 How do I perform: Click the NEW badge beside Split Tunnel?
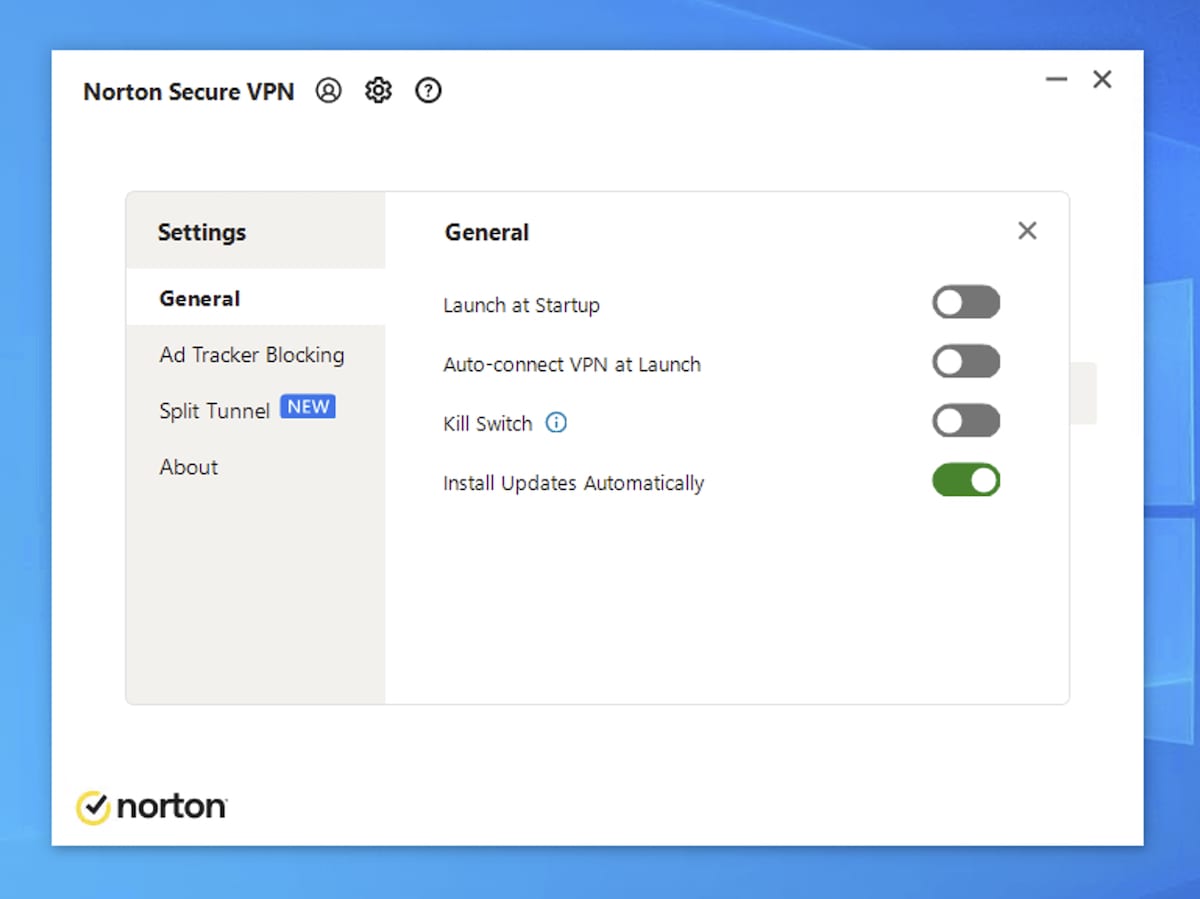coord(308,407)
